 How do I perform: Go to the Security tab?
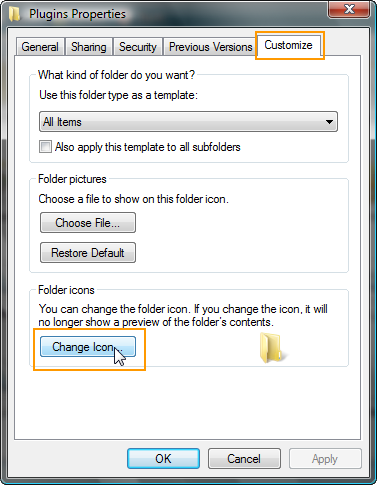138,47
